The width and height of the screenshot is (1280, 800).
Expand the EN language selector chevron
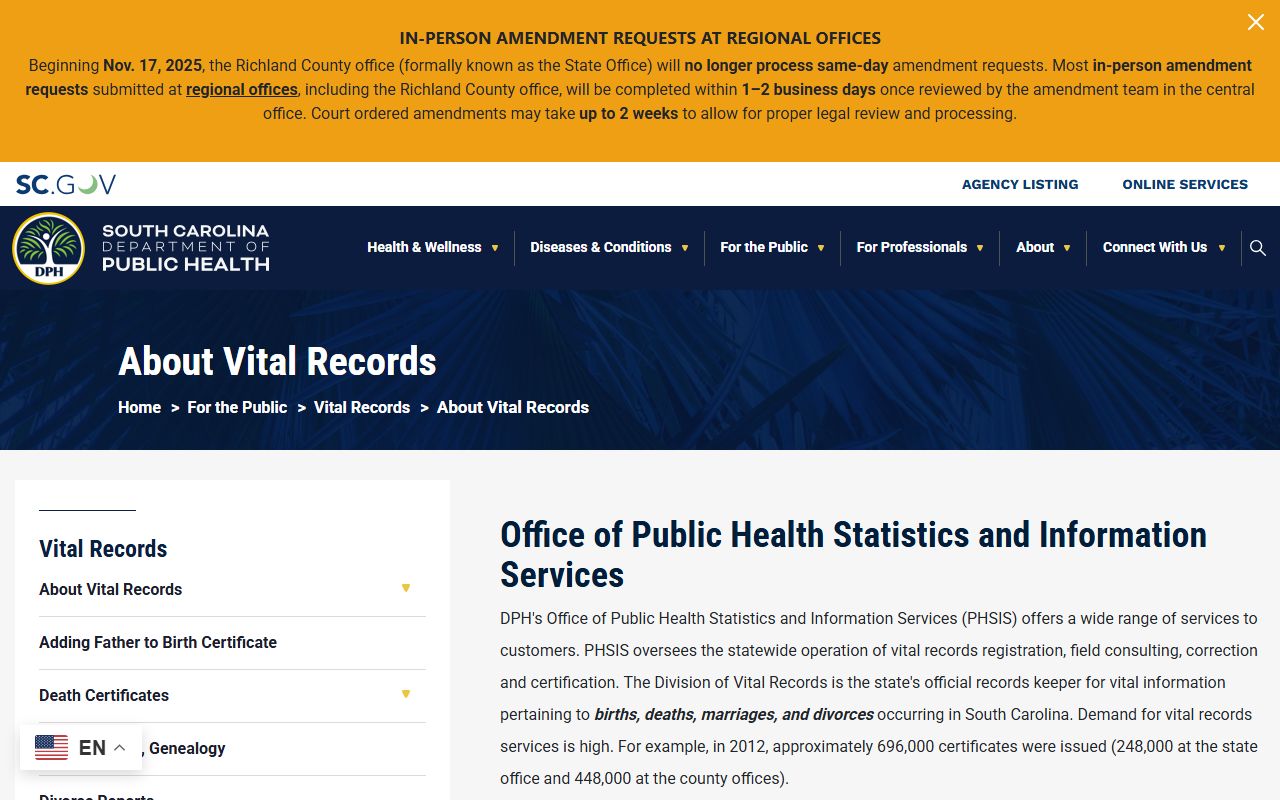[119, 747]
